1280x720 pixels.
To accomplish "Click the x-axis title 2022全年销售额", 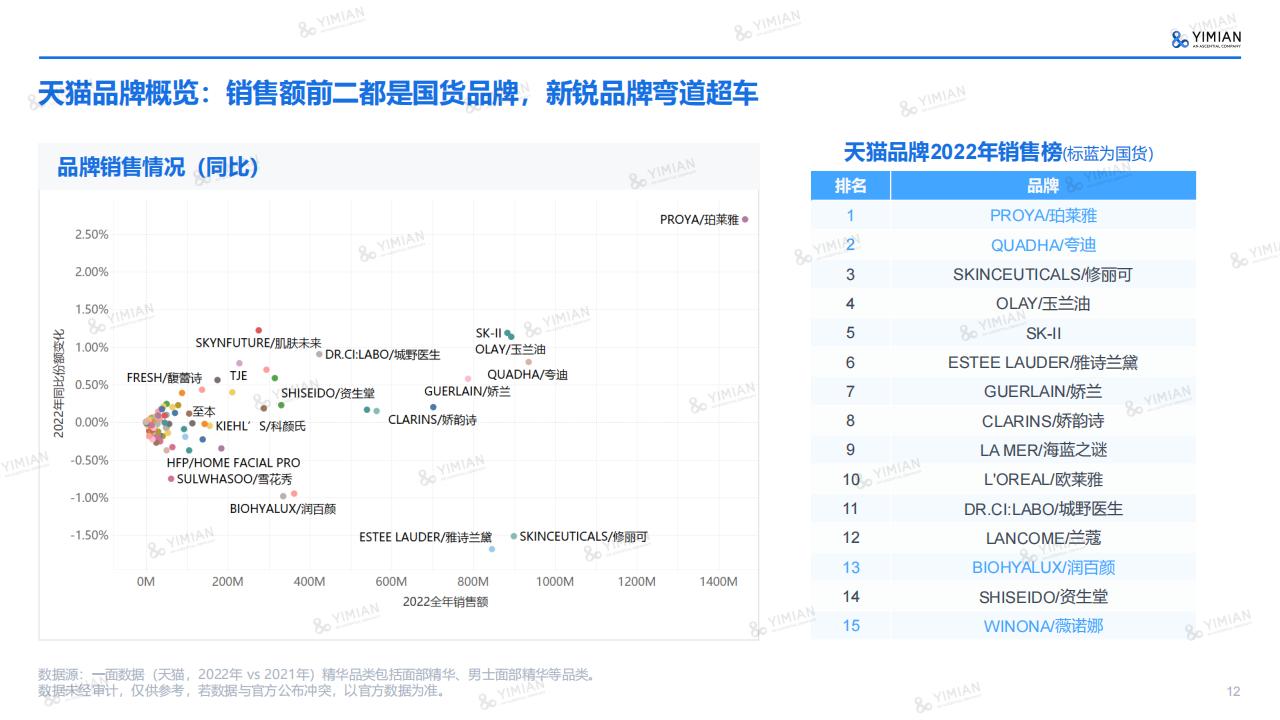I will click(x=445, y=602).
